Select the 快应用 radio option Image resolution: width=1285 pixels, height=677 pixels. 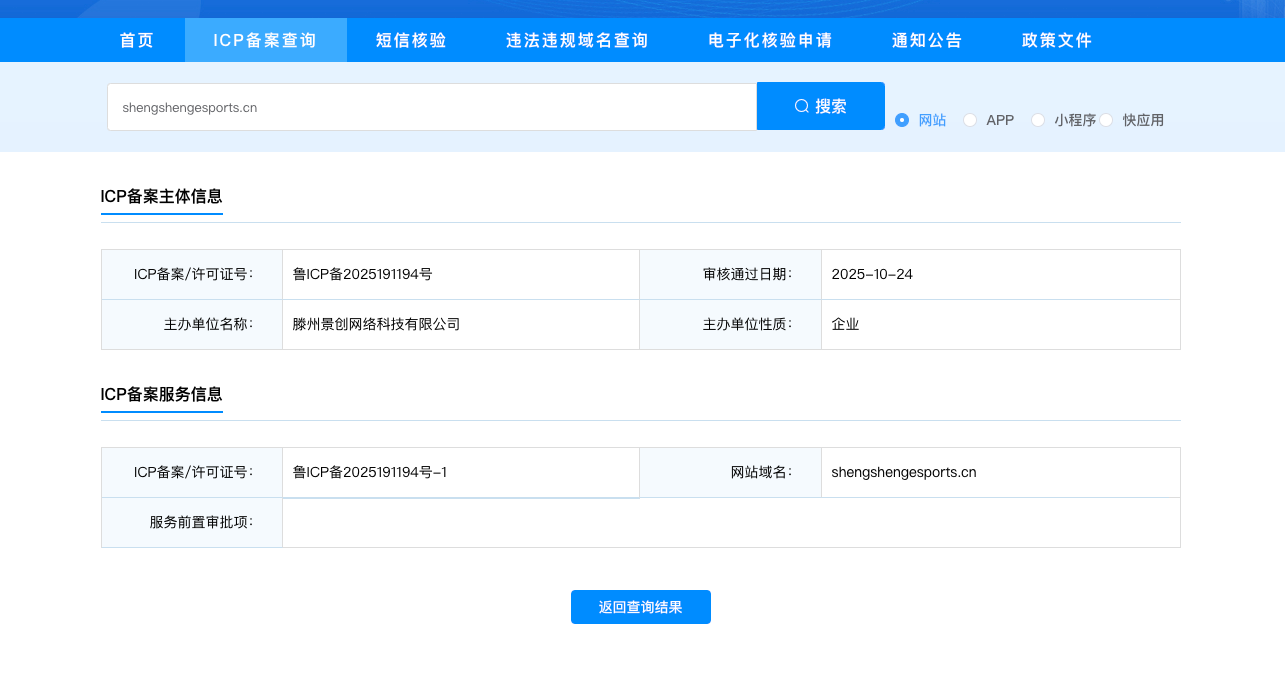pyautogui.click(x=1106, y=120)
